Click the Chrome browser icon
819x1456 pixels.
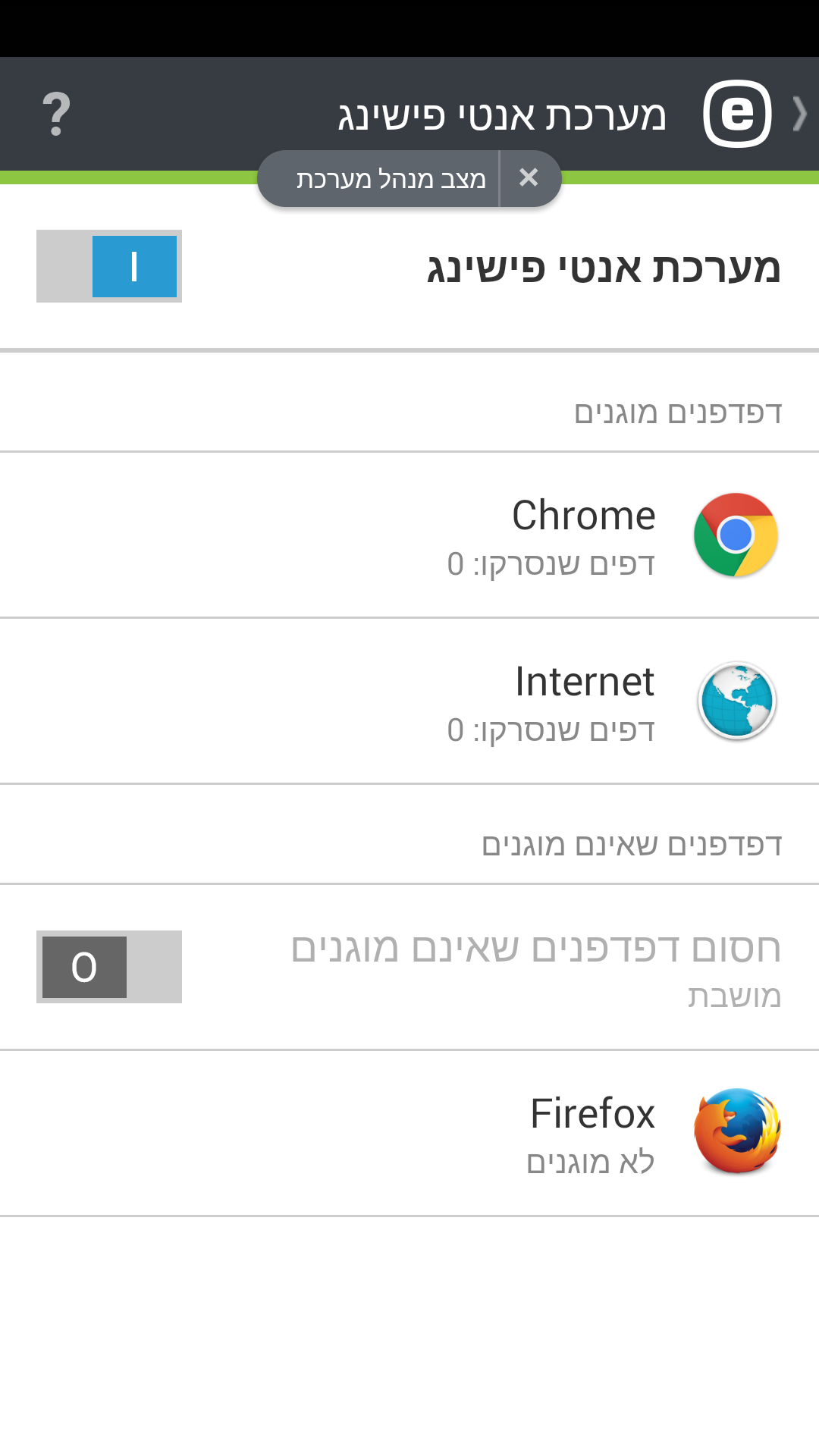(x=736, y=535)
